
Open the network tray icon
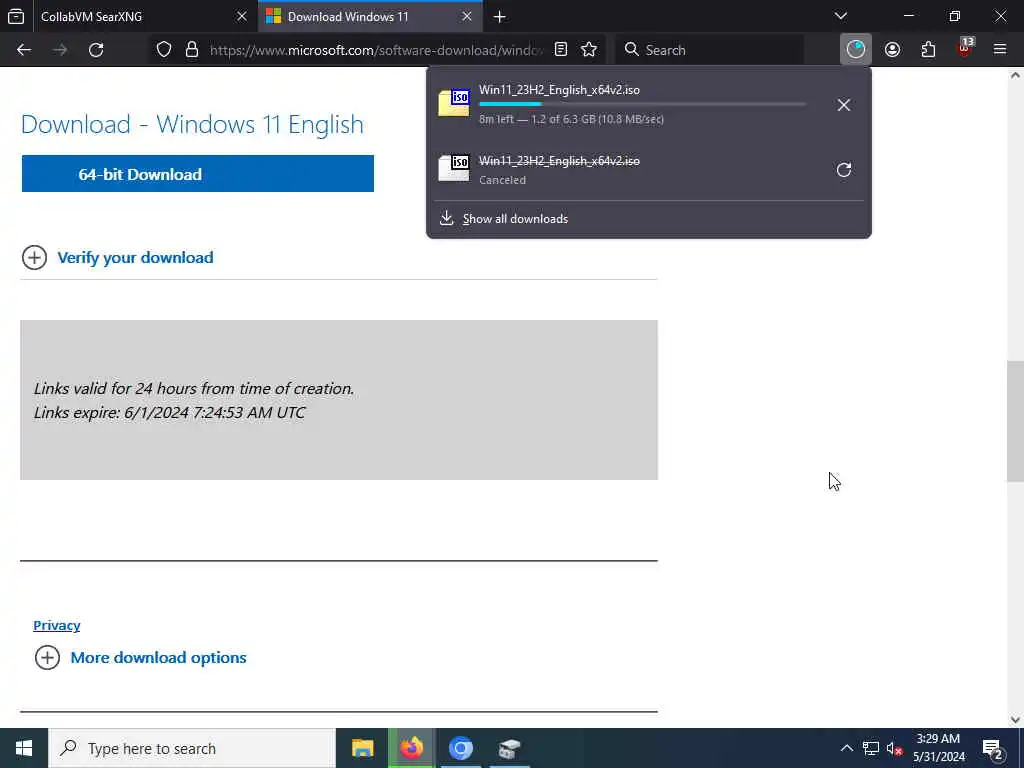(x=871, y=748)
